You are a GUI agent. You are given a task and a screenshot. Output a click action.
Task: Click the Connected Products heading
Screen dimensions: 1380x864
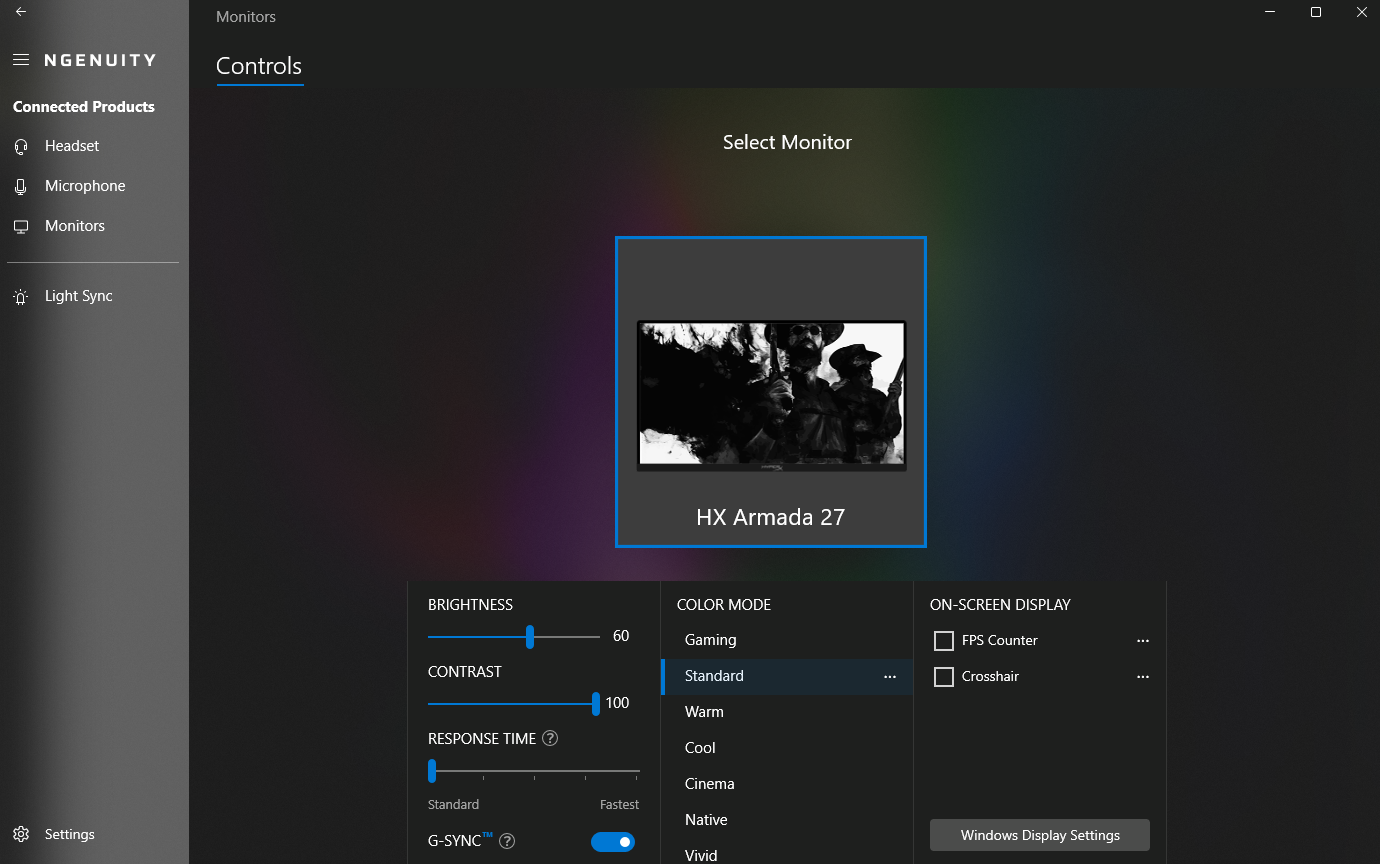[84, 107]
